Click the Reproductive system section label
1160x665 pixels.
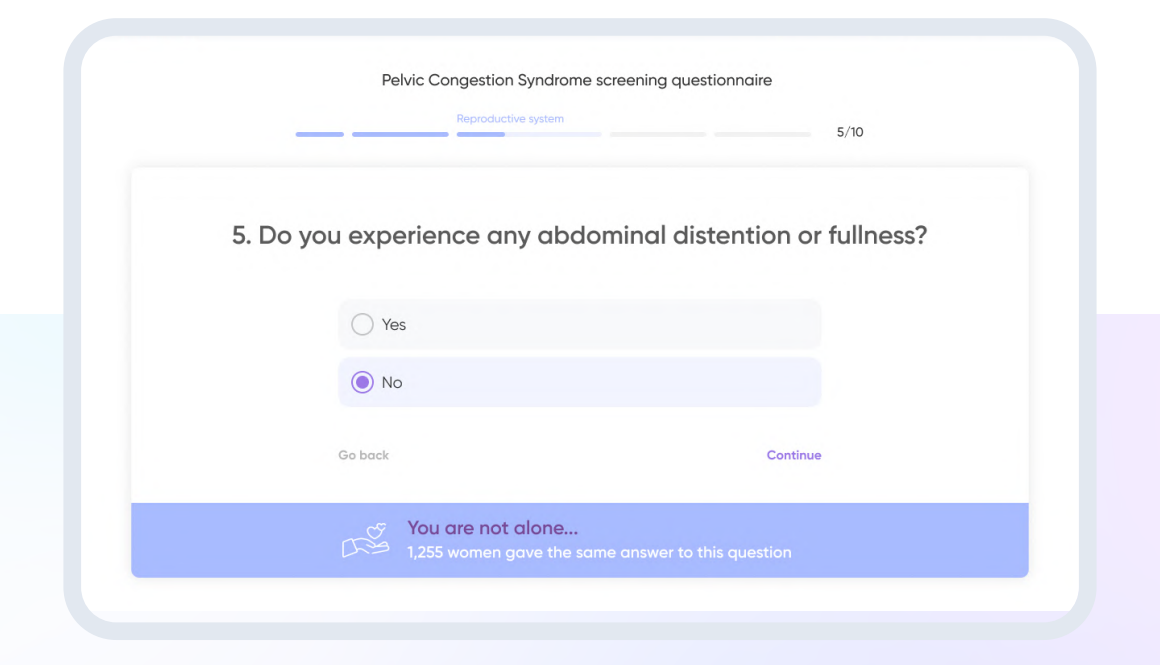tap(510, 119)
